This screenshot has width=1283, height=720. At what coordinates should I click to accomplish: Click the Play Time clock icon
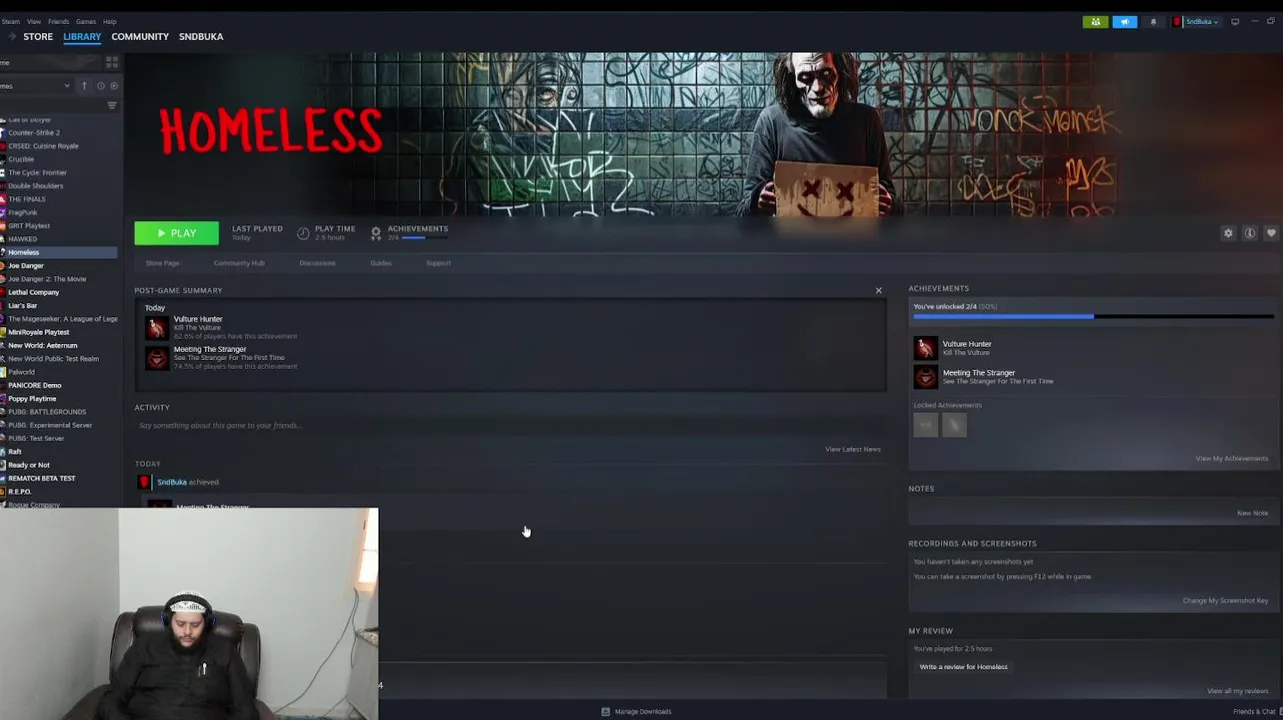click(x=303, y=233)
